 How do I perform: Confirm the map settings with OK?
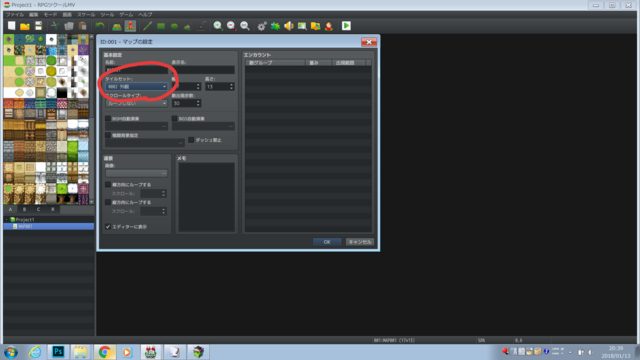tap(327, 242)
